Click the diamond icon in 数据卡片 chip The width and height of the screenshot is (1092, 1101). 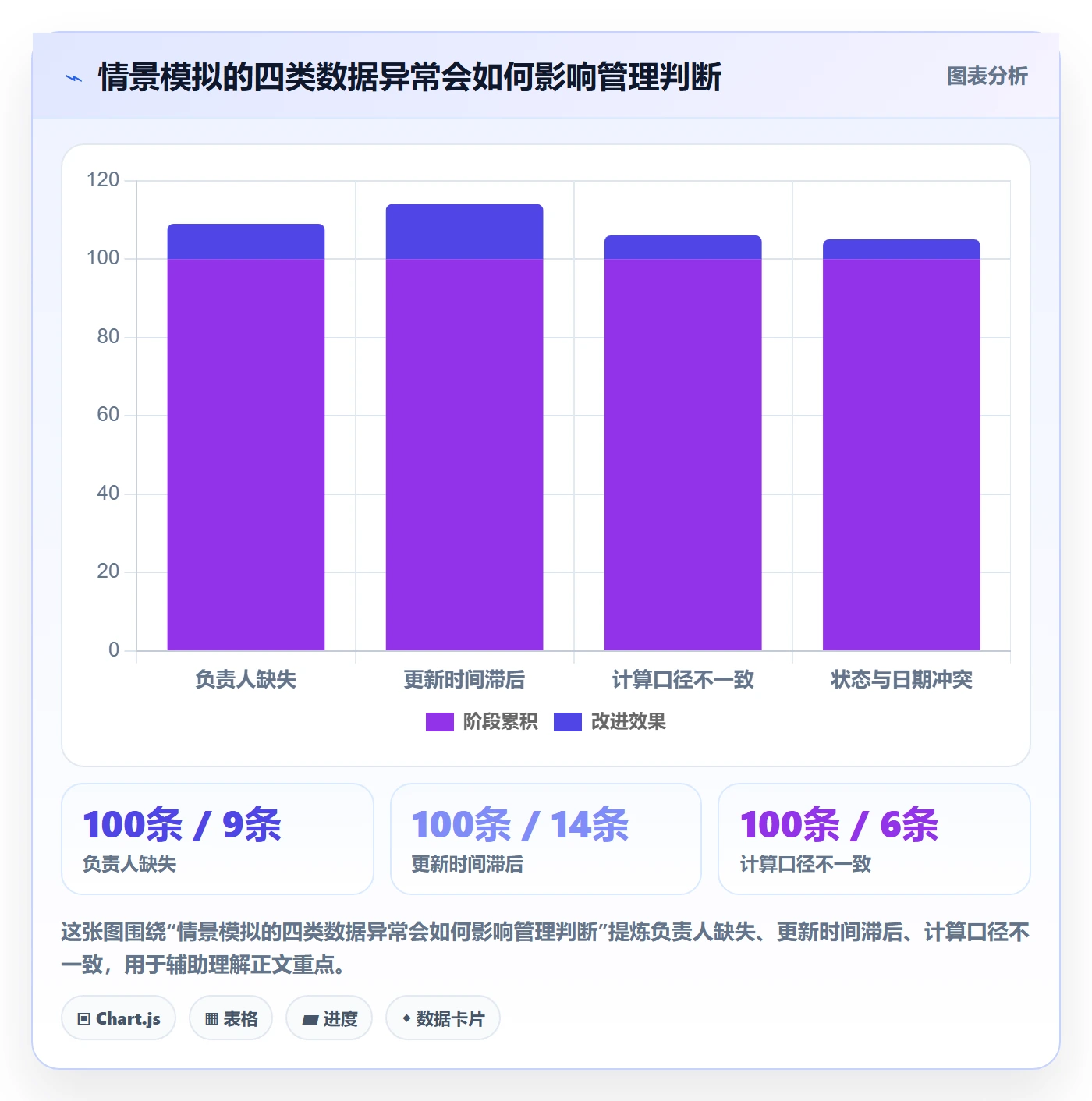(x=406, y=1018)
